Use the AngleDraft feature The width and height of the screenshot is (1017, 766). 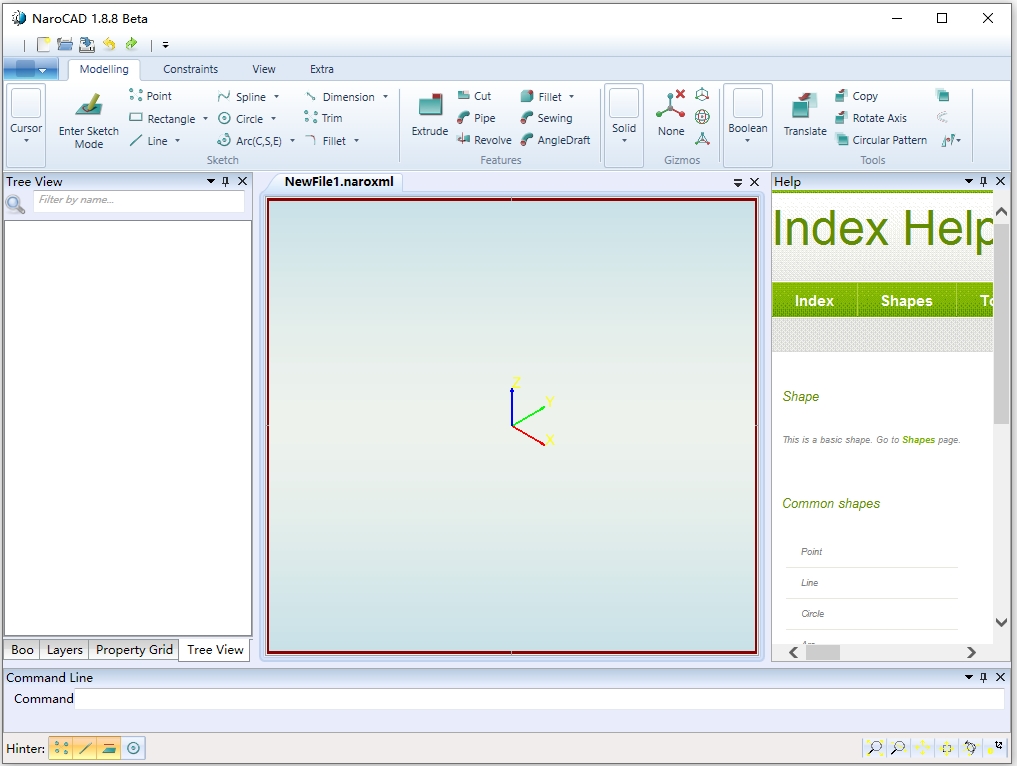click(x=555, y=140)
